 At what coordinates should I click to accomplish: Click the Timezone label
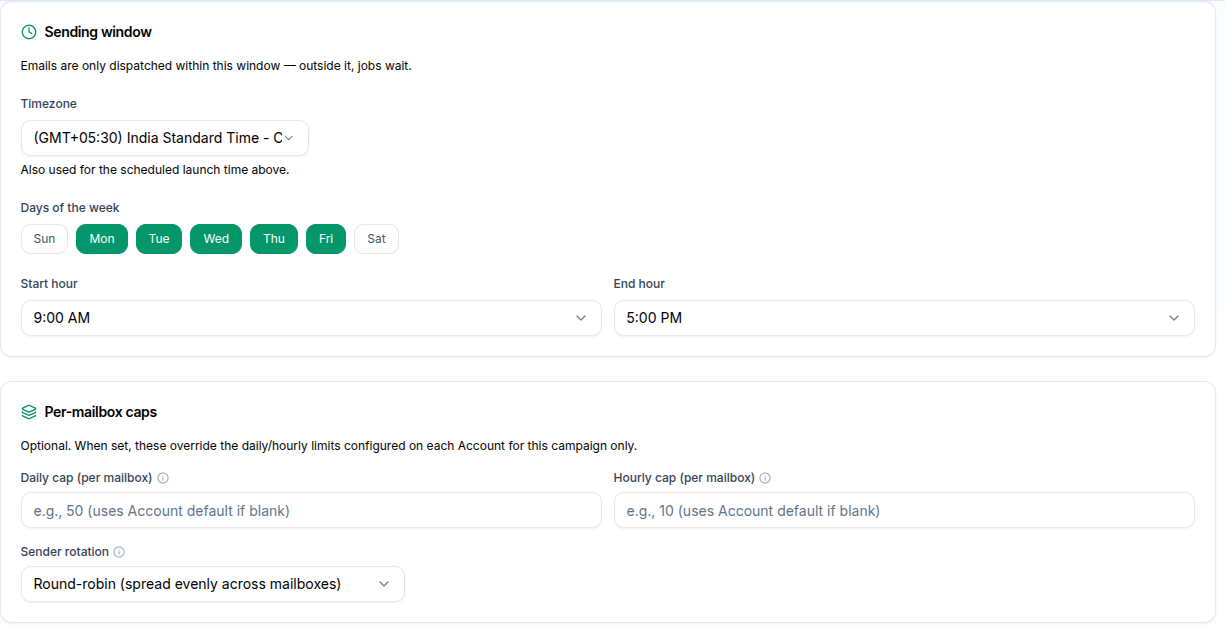click(49, 104)
